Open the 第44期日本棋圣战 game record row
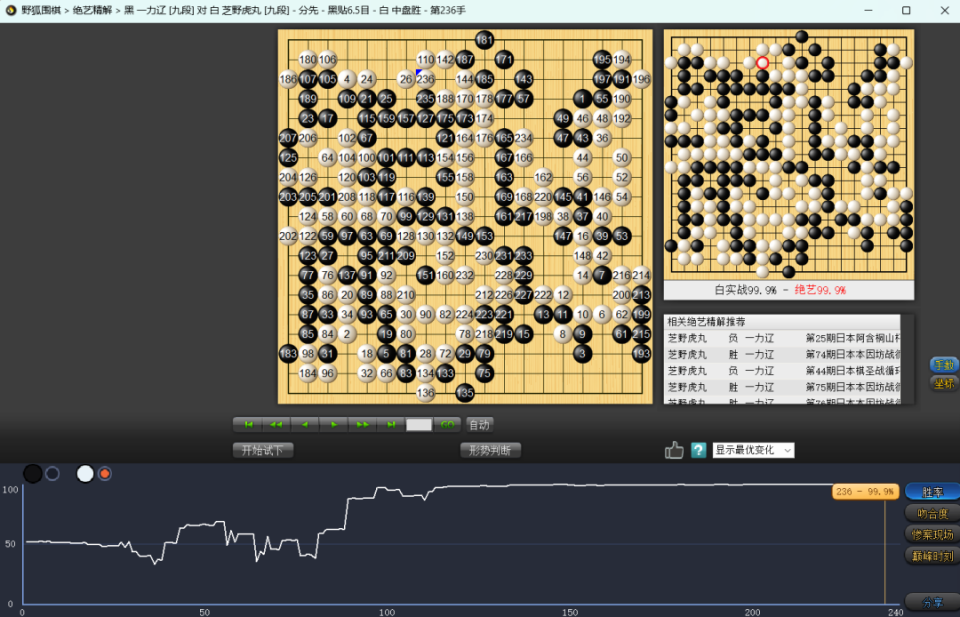 pyautogui.click(x=782, y=371)
